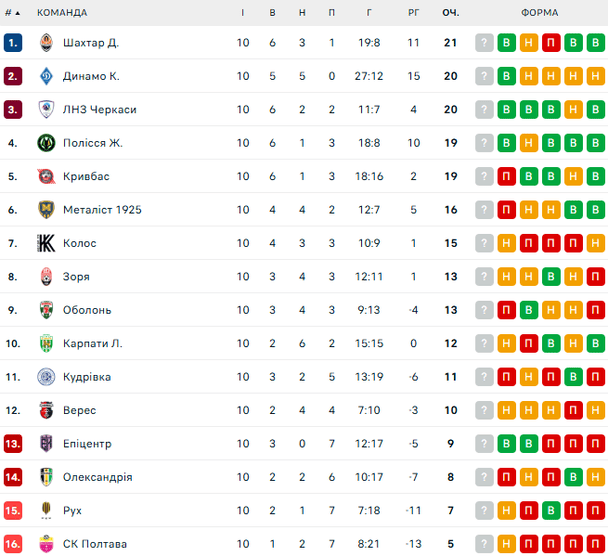Select the Металіст 1925 crest icon
The height and width of the screenshot is (556, 608).
pos(46,210)
